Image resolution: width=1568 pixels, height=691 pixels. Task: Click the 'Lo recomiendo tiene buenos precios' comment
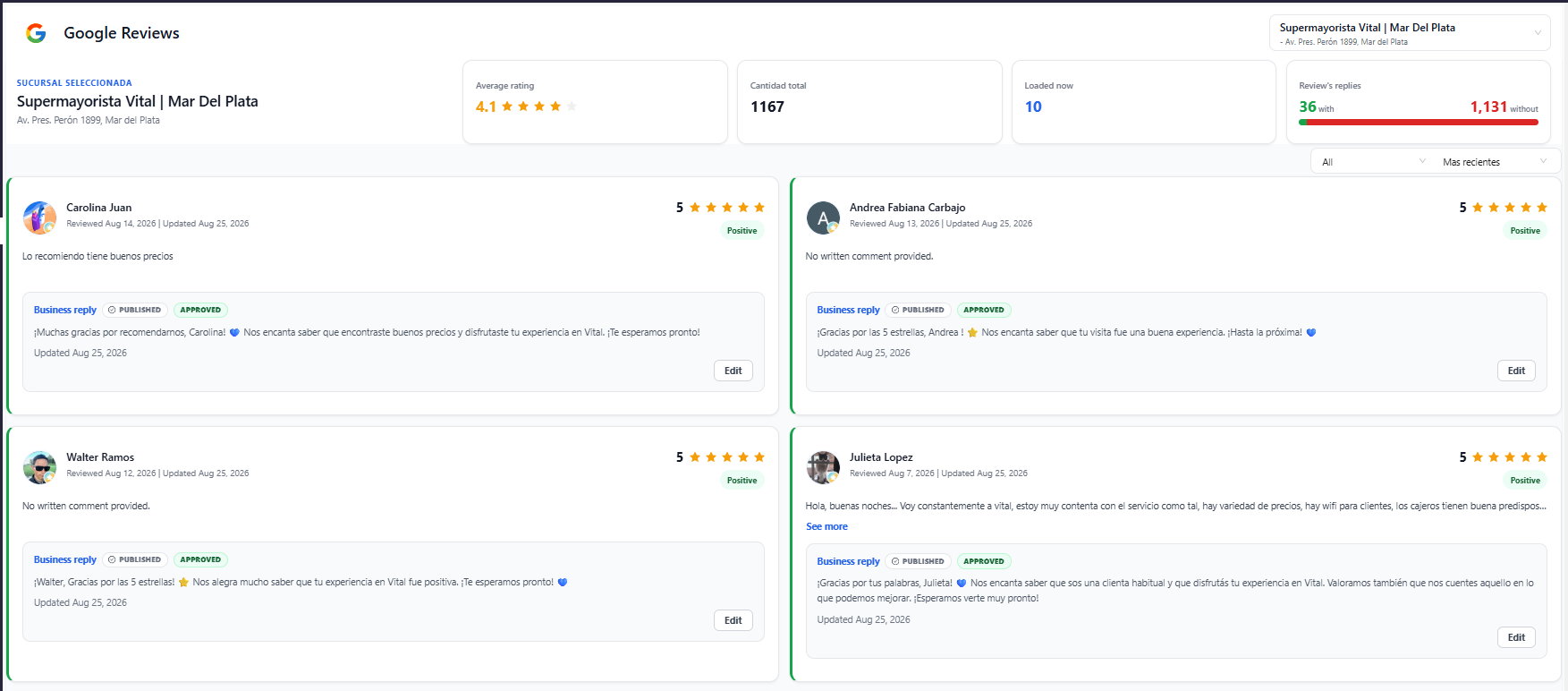click(x=97, y=256)
